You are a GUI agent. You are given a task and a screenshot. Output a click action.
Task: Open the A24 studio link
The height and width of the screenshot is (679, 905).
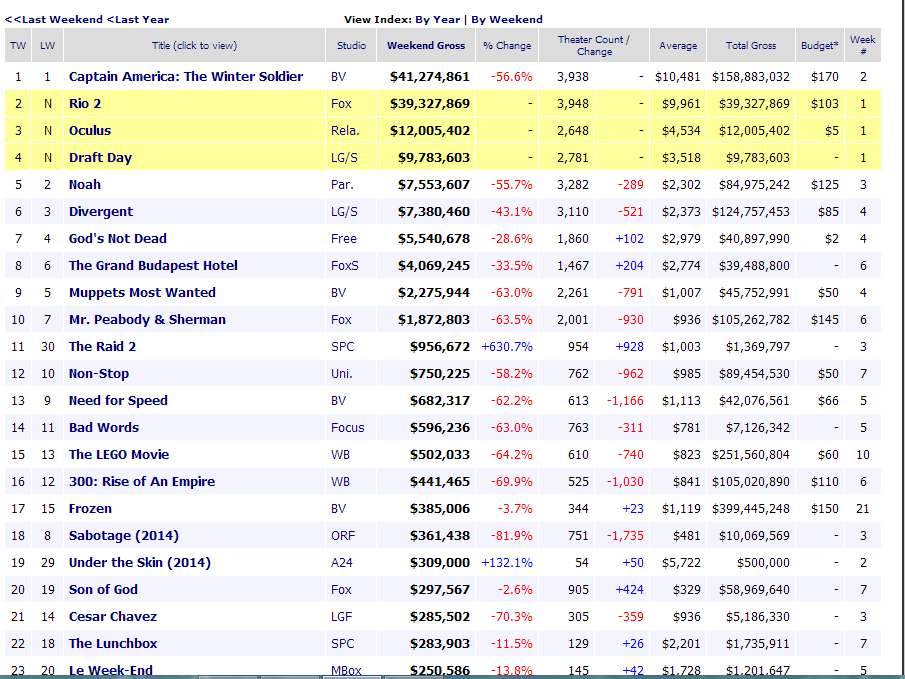[342, 563]
